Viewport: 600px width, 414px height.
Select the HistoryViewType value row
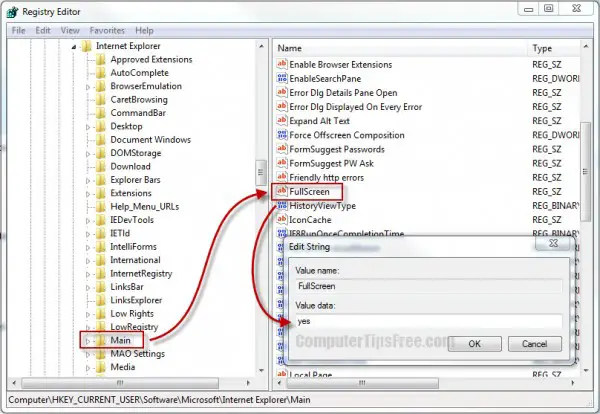(x=322, y=206)
